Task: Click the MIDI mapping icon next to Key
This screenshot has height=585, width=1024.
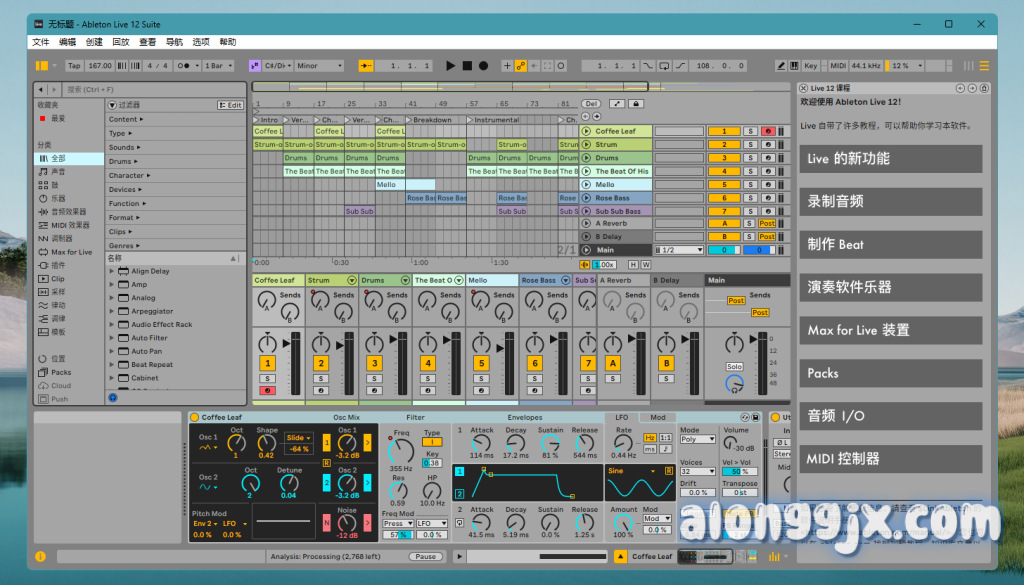Action: pyautogui.click(x=838, y=65)
